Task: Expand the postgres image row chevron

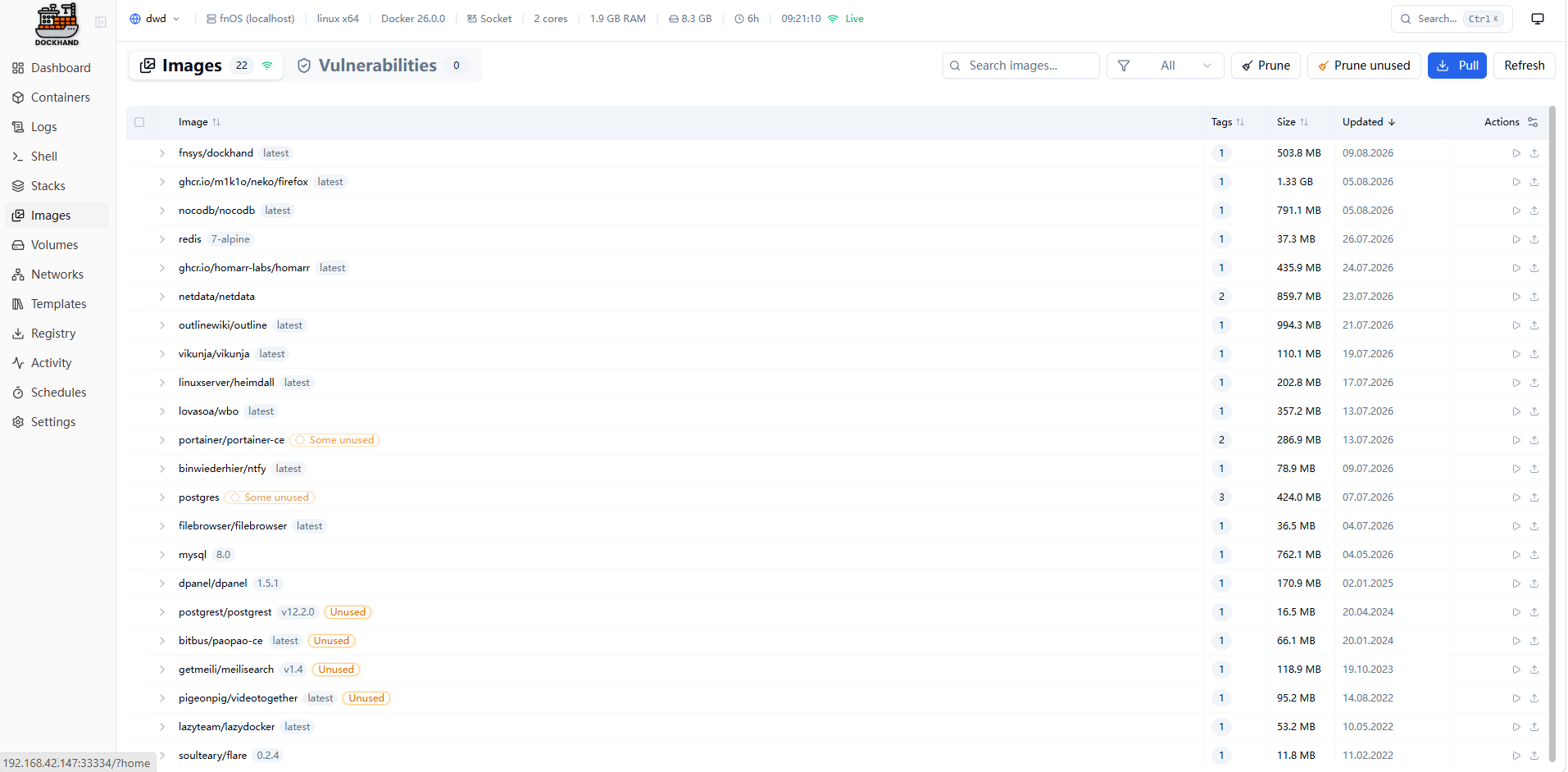Action: coord(162,497)
